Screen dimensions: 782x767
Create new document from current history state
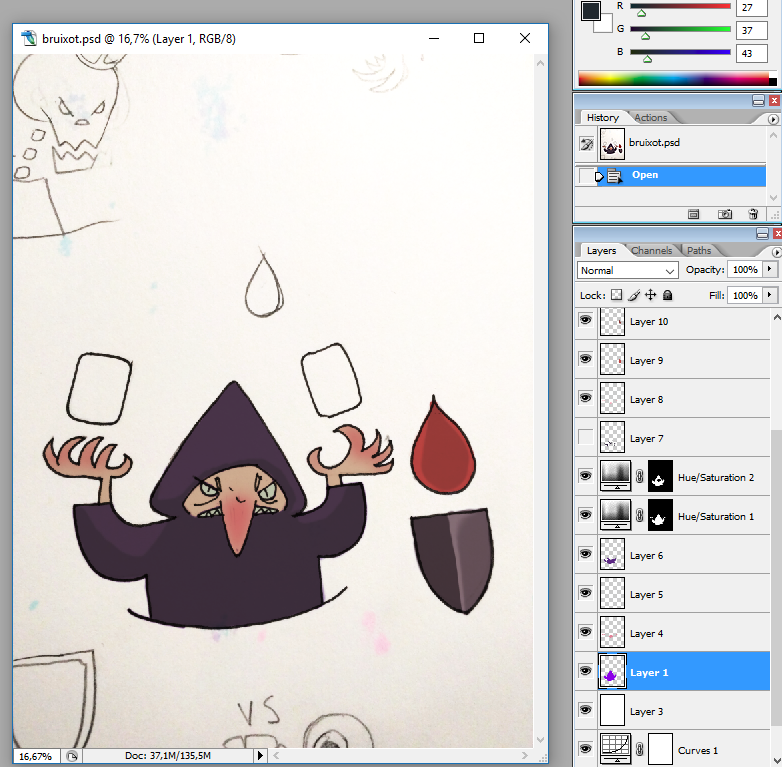[693, 214]
